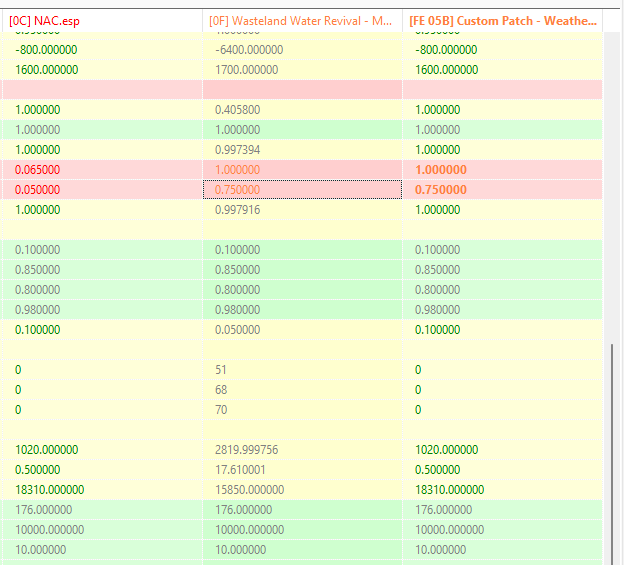624x565 pixels.
Task: Select the 0.065000 cell in NAC.esp
Action: point(102,170)
